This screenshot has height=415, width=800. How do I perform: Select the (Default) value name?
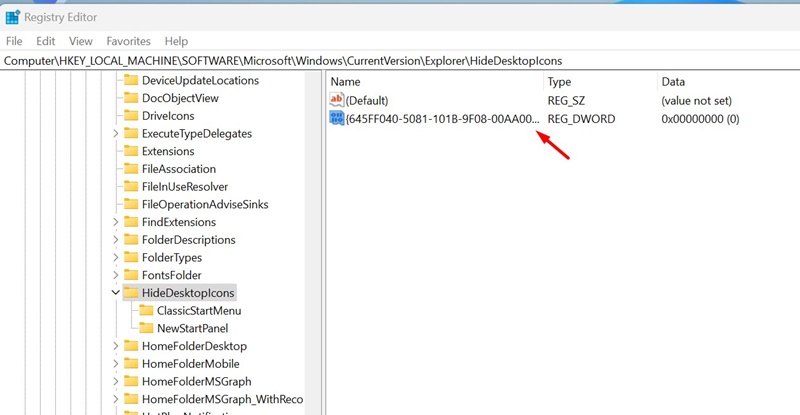pyautogui.click(x=367, y=101)
